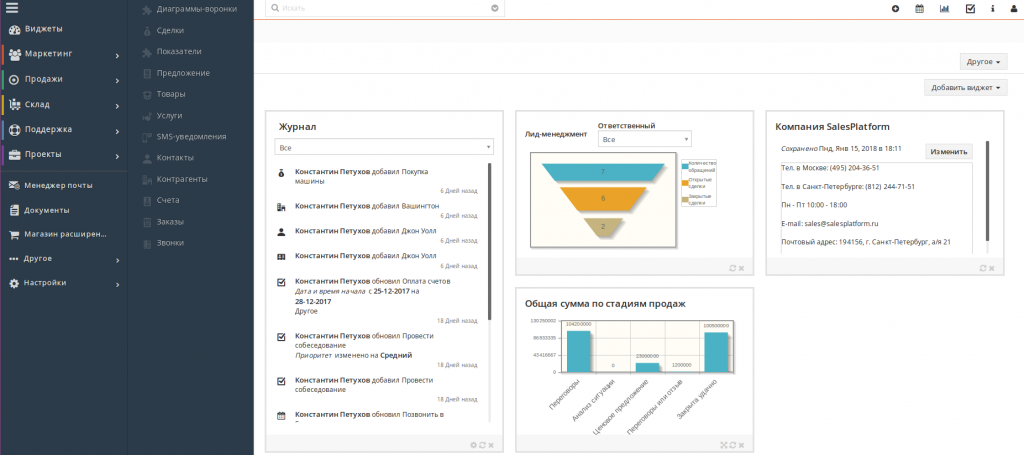Open Услуги in submenu
The width and height of the screenshot is (1024, 455).
[x=169, y=116]
